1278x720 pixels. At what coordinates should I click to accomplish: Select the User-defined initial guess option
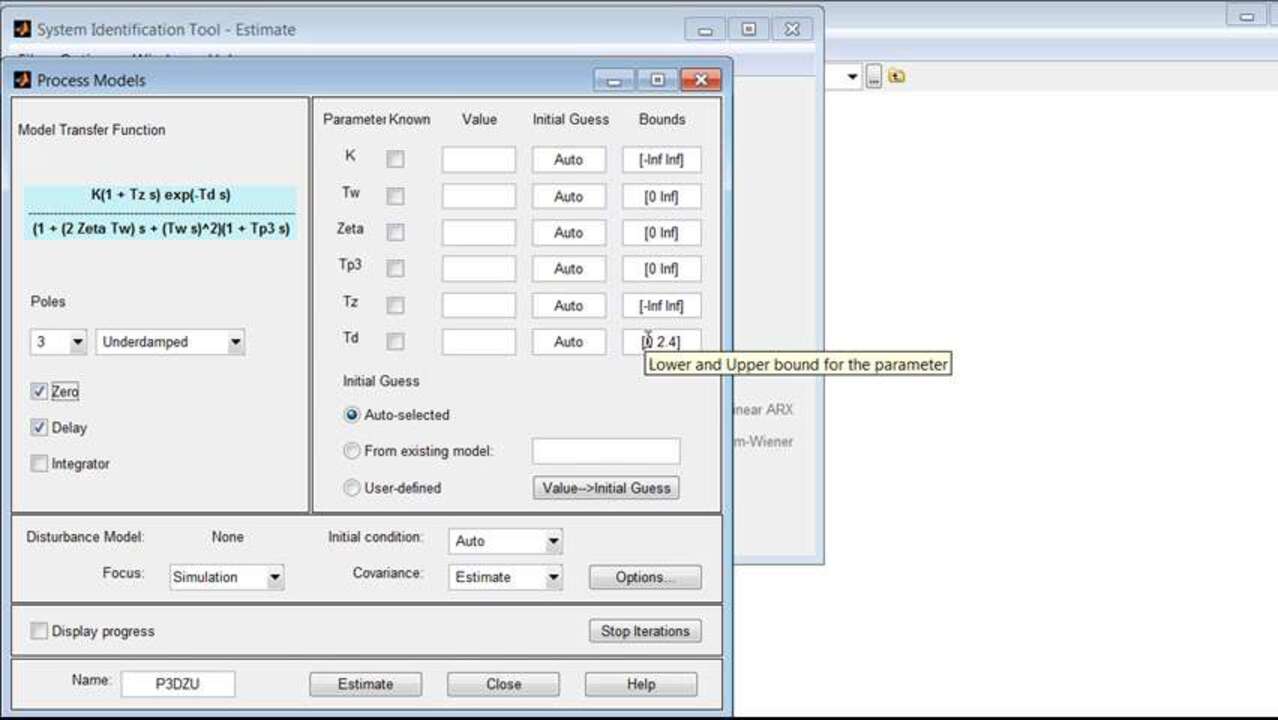pos(352,488)
